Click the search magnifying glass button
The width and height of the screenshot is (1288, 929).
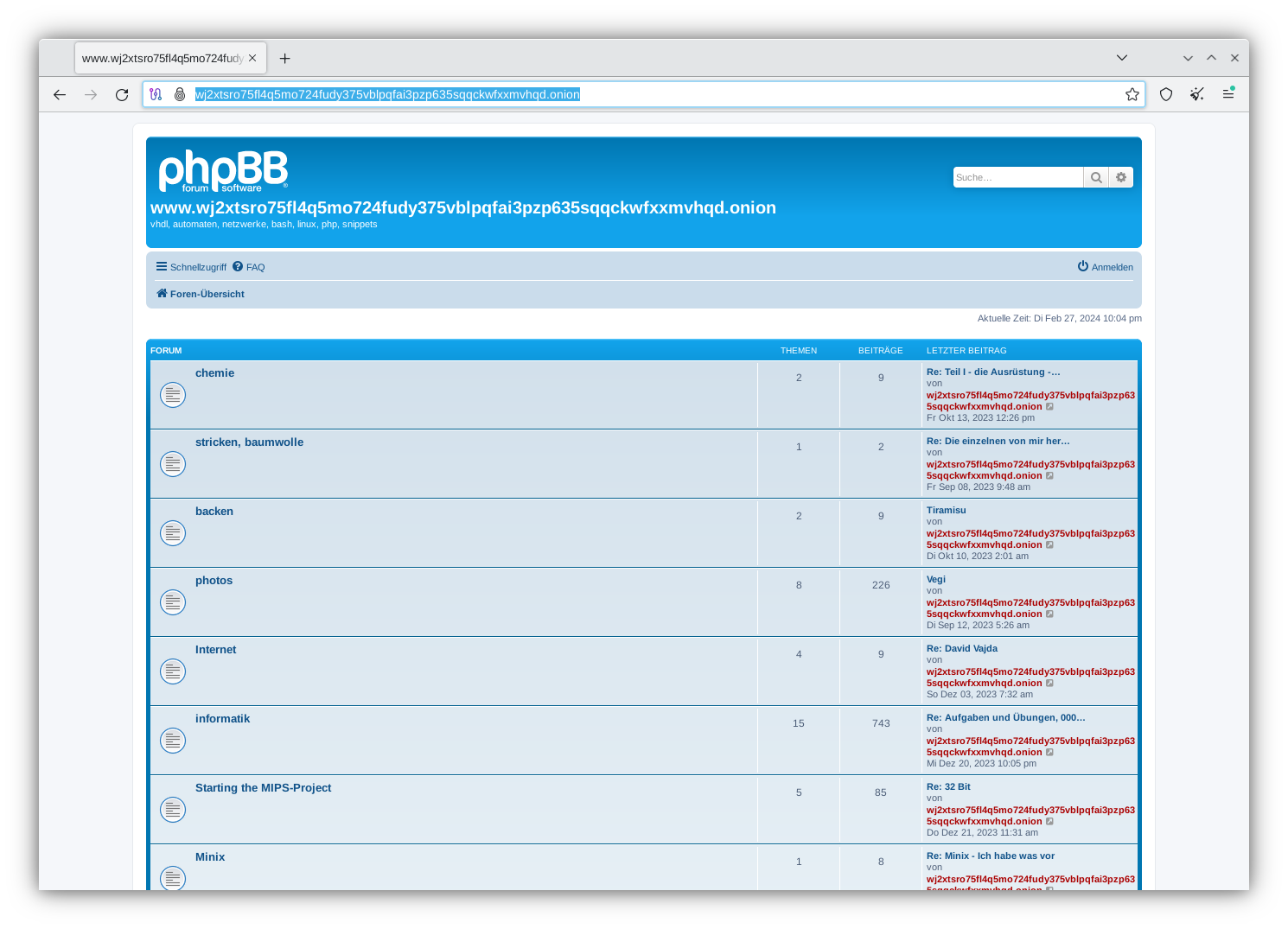[1096, 178]
